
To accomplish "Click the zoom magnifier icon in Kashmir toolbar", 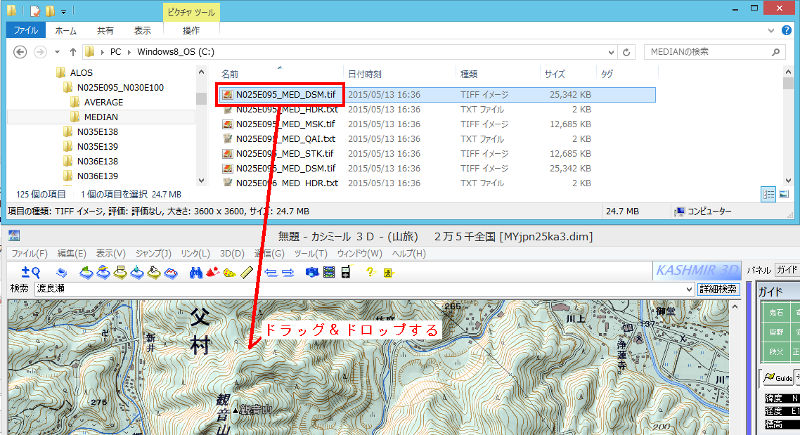I will pyautogui.click(x=30, y=272).
